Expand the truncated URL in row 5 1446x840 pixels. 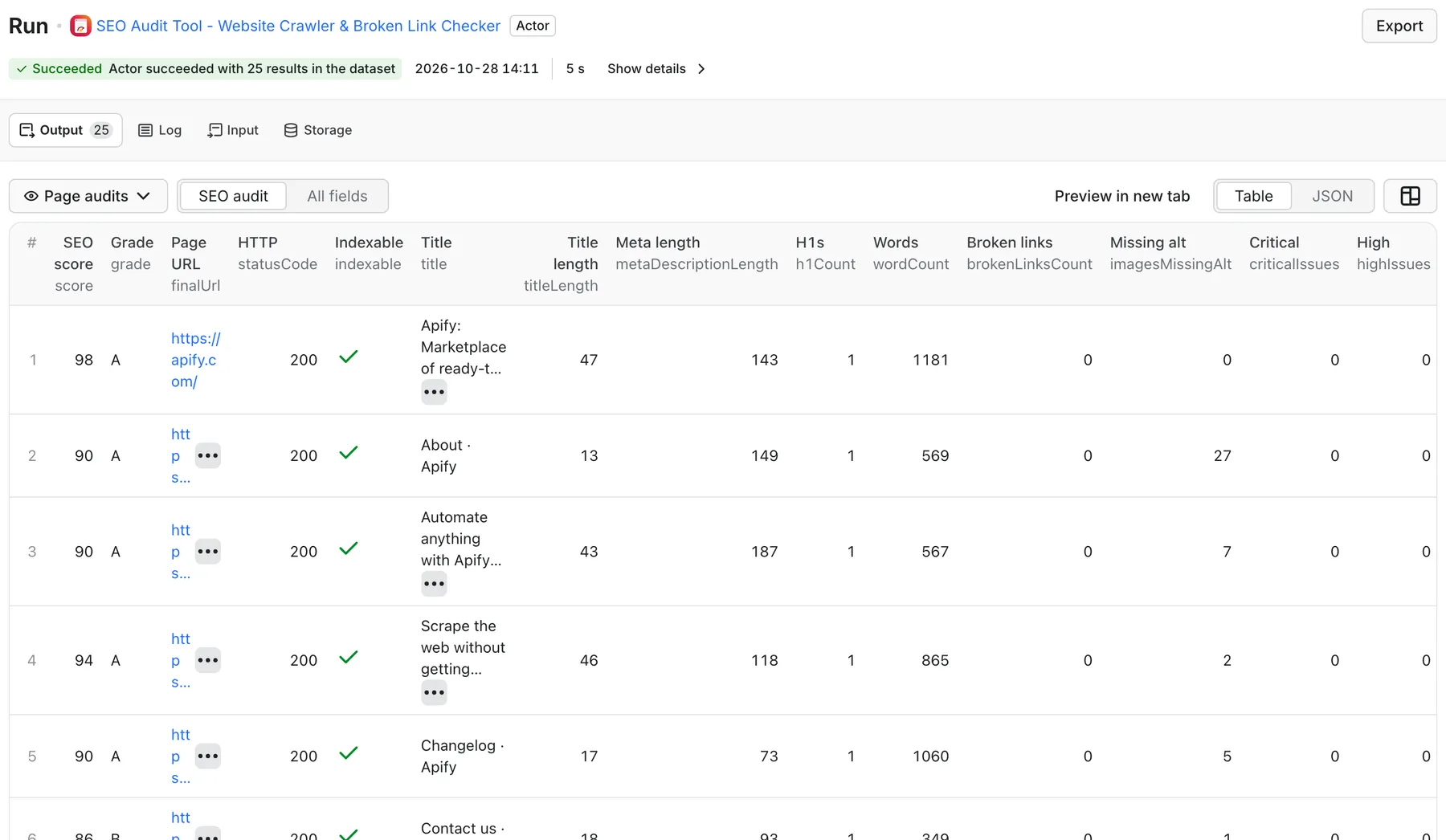coord(207,756)
